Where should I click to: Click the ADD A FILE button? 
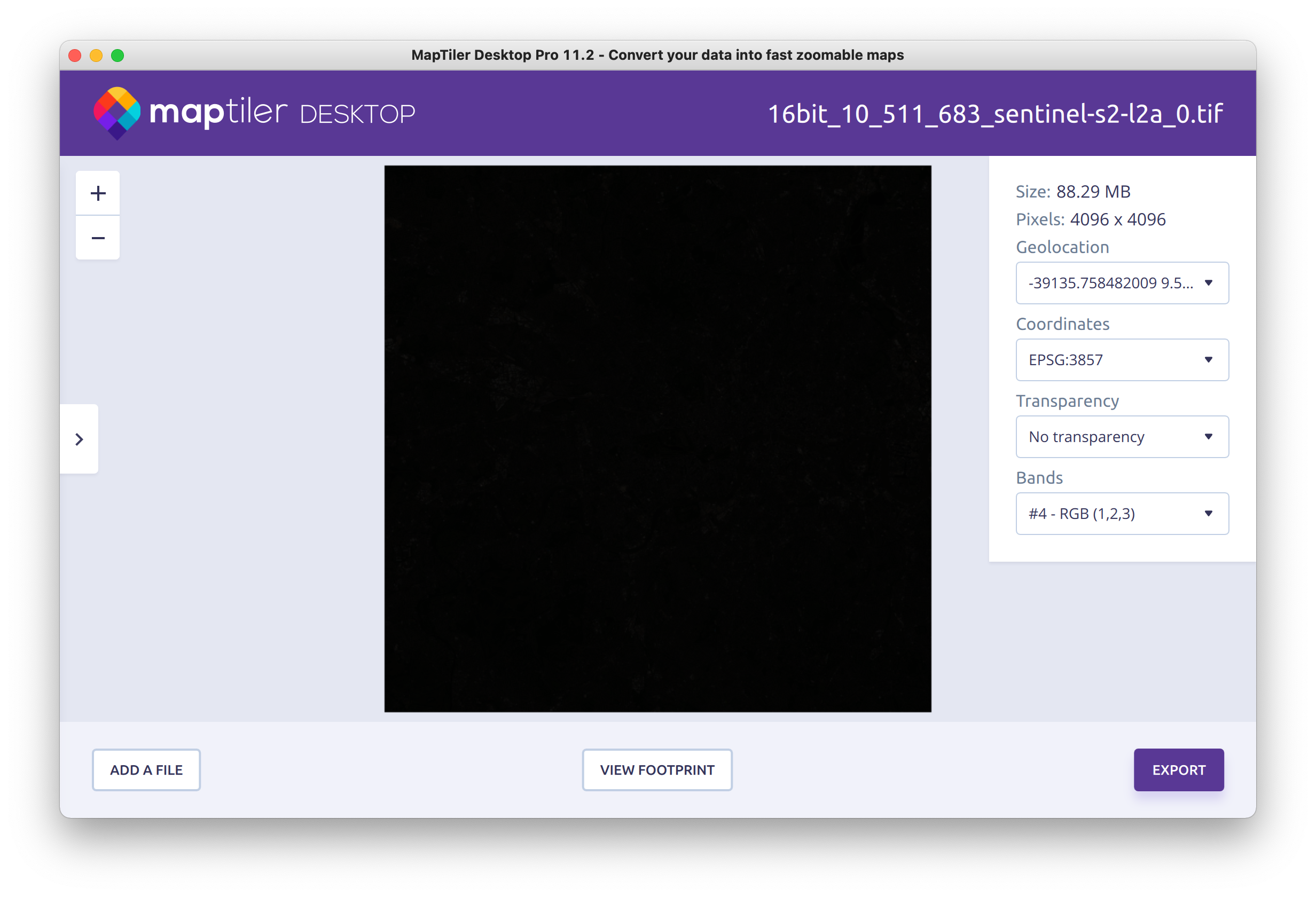click(x=146, y=770)
